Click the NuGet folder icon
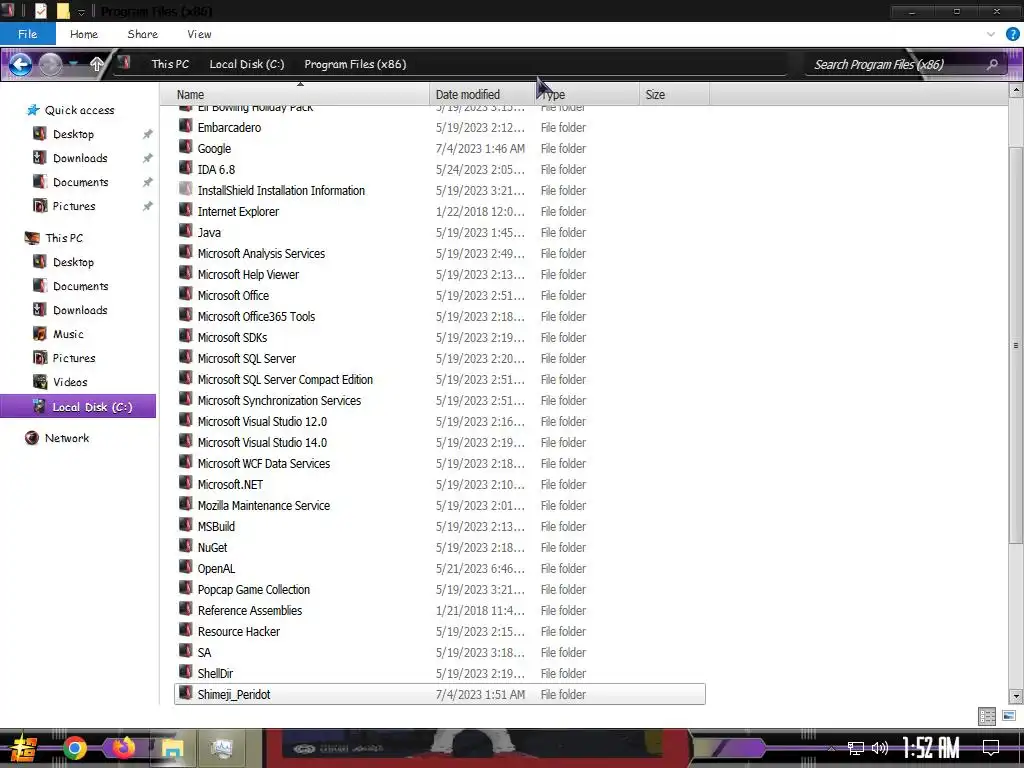1024x768 pixels. [x=185, y=546]
